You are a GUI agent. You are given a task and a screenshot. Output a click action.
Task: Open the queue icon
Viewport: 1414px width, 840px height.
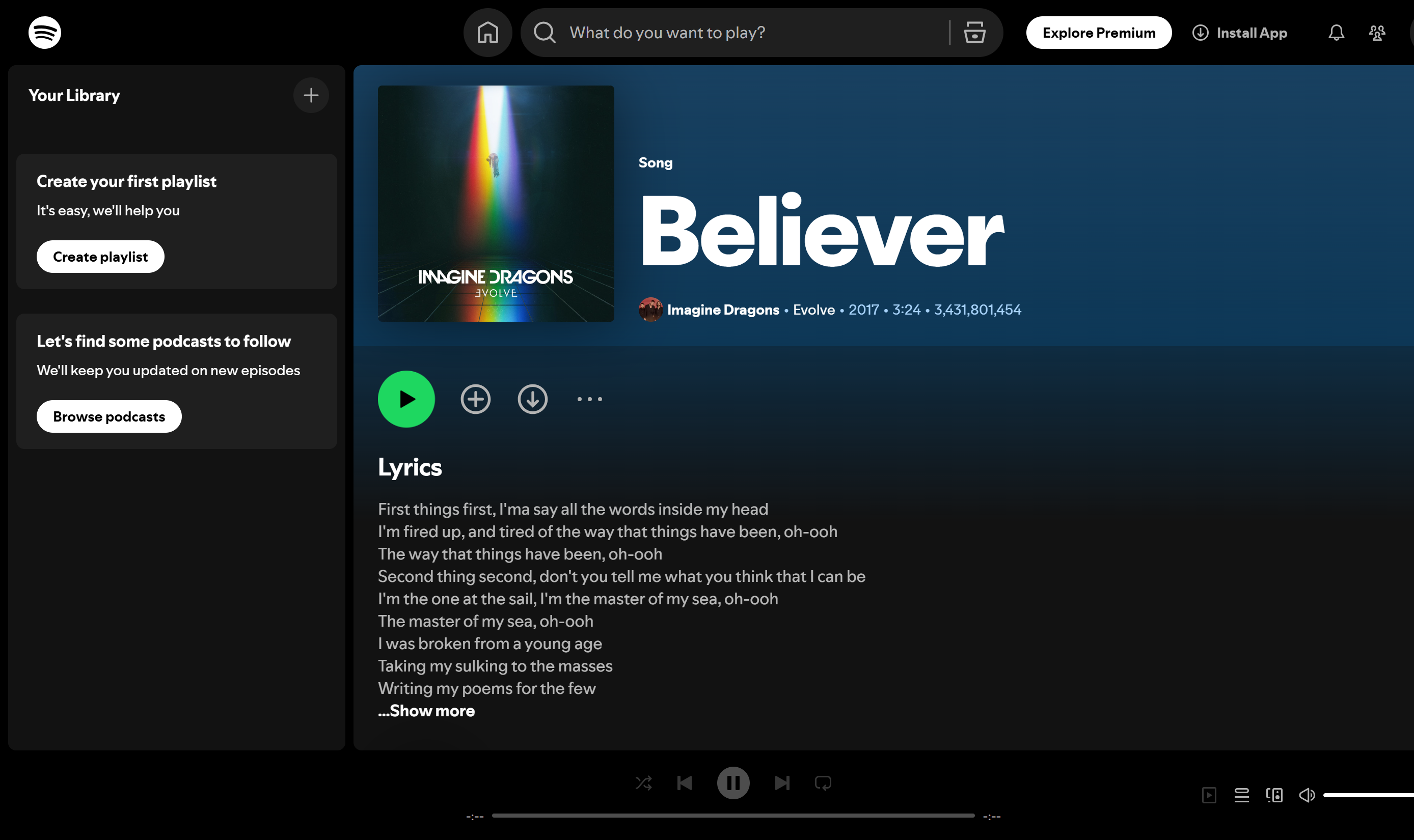(x=1241, y=795)
